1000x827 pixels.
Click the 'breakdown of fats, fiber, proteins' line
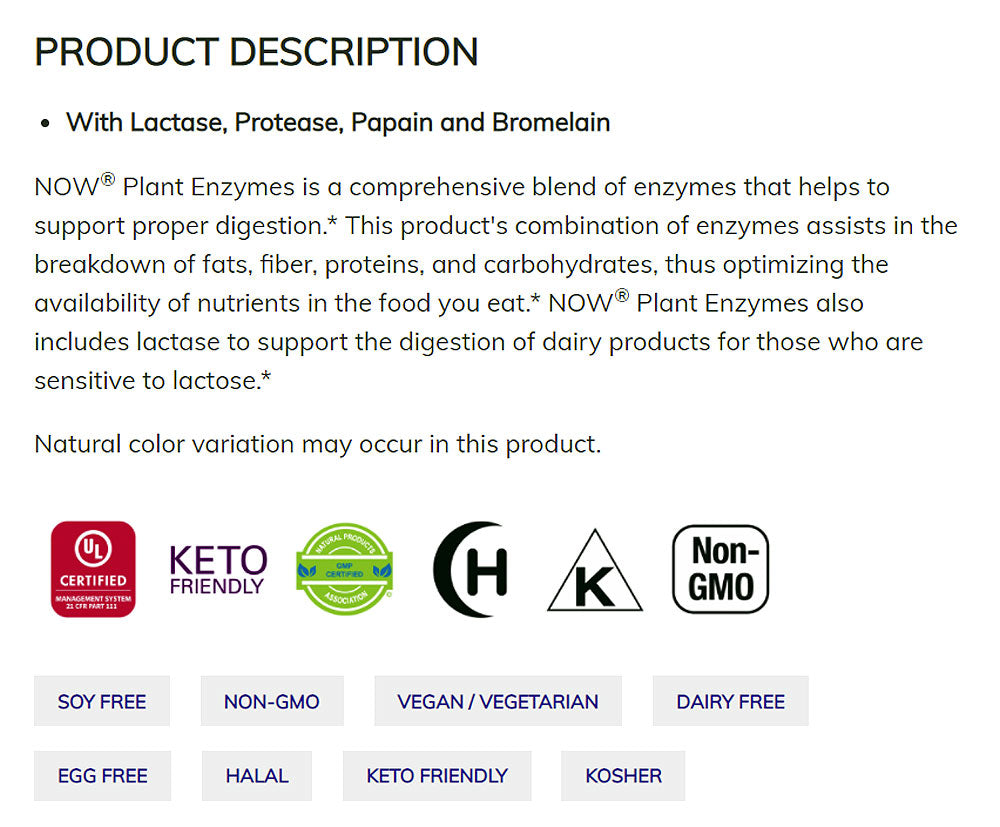click(x=250, y=265)
